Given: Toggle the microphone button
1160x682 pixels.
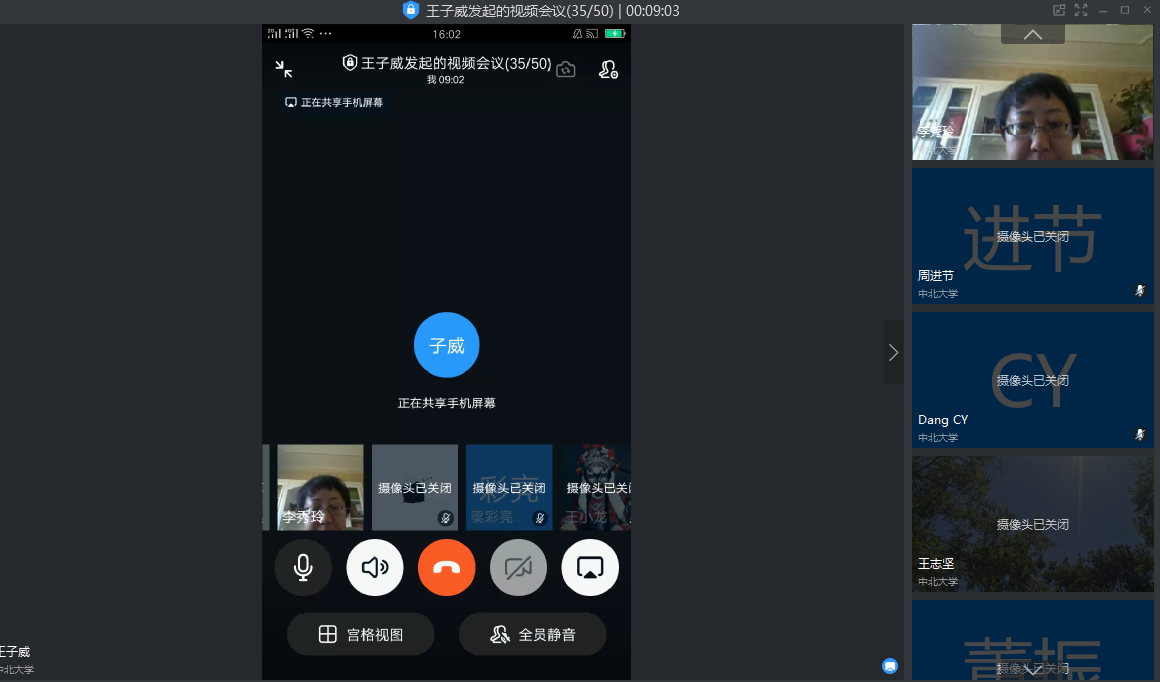Looking at the screenshot, I should (x=303, y=568).
